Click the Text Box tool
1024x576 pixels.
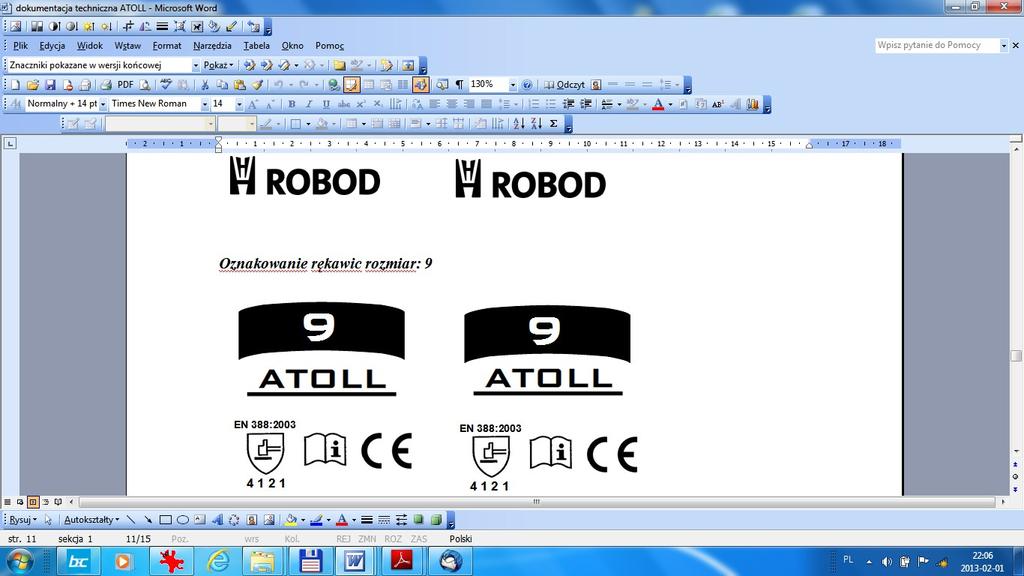(200, 520)
